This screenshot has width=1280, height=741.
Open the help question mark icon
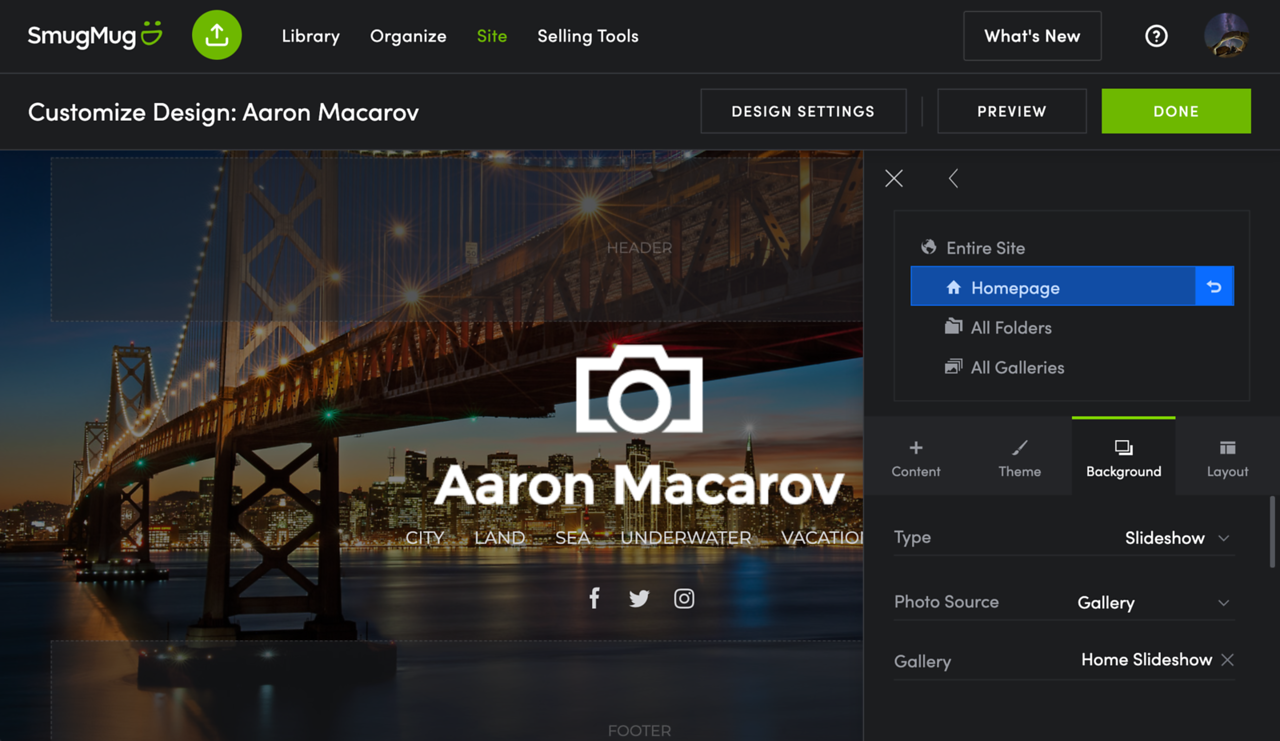click(1156, 36)
